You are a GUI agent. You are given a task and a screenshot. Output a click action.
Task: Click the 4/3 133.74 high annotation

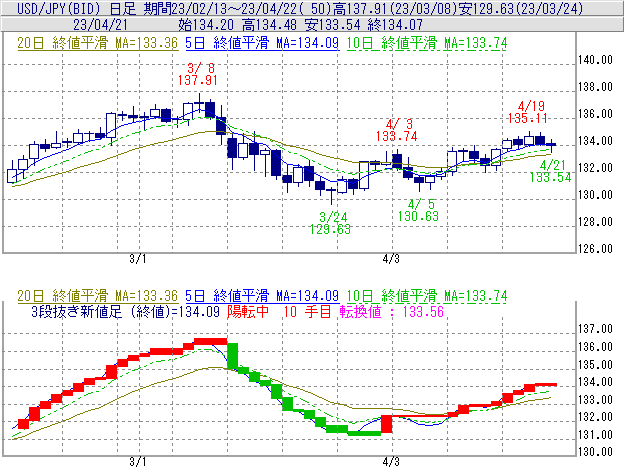click(397, 130)
